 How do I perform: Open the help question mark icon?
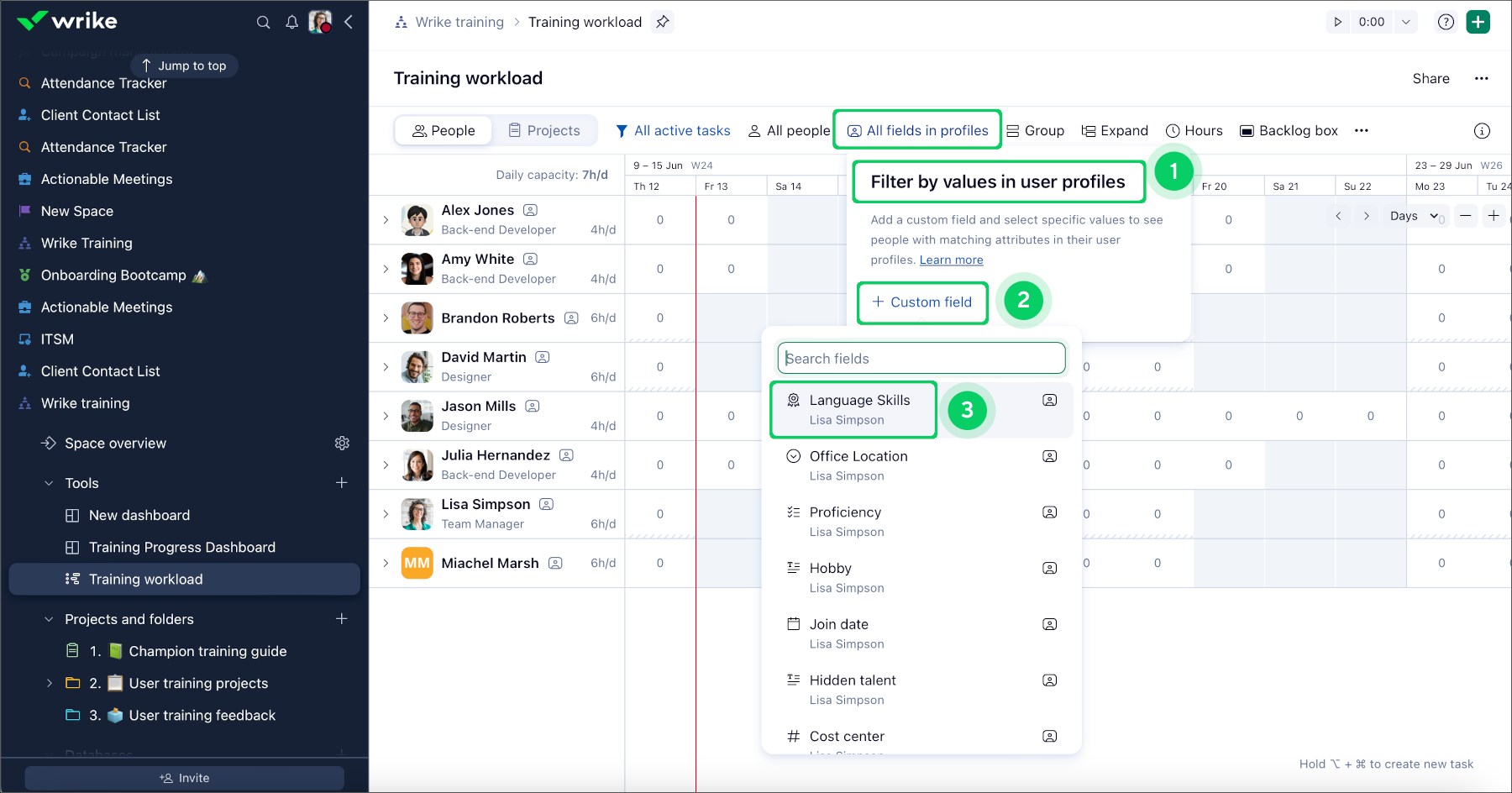click(1446, 22)
